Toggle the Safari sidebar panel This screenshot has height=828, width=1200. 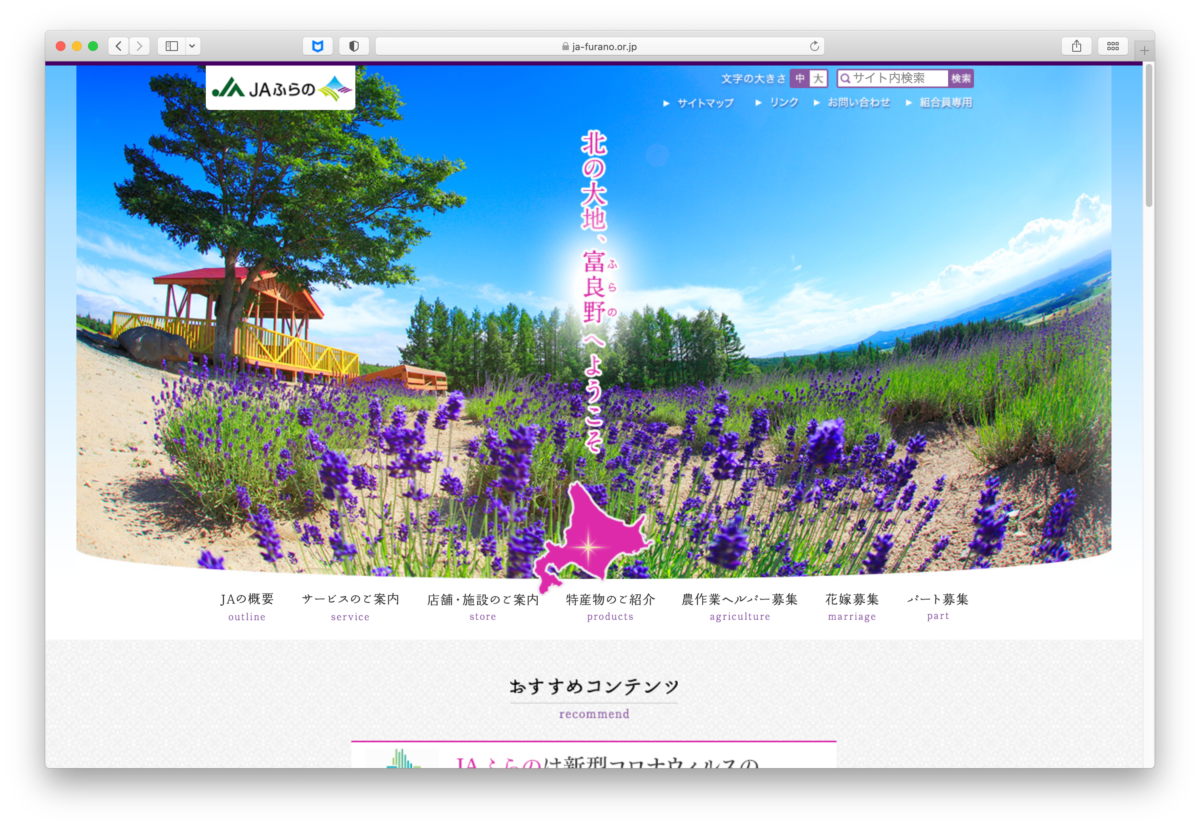tap(171, 46)
